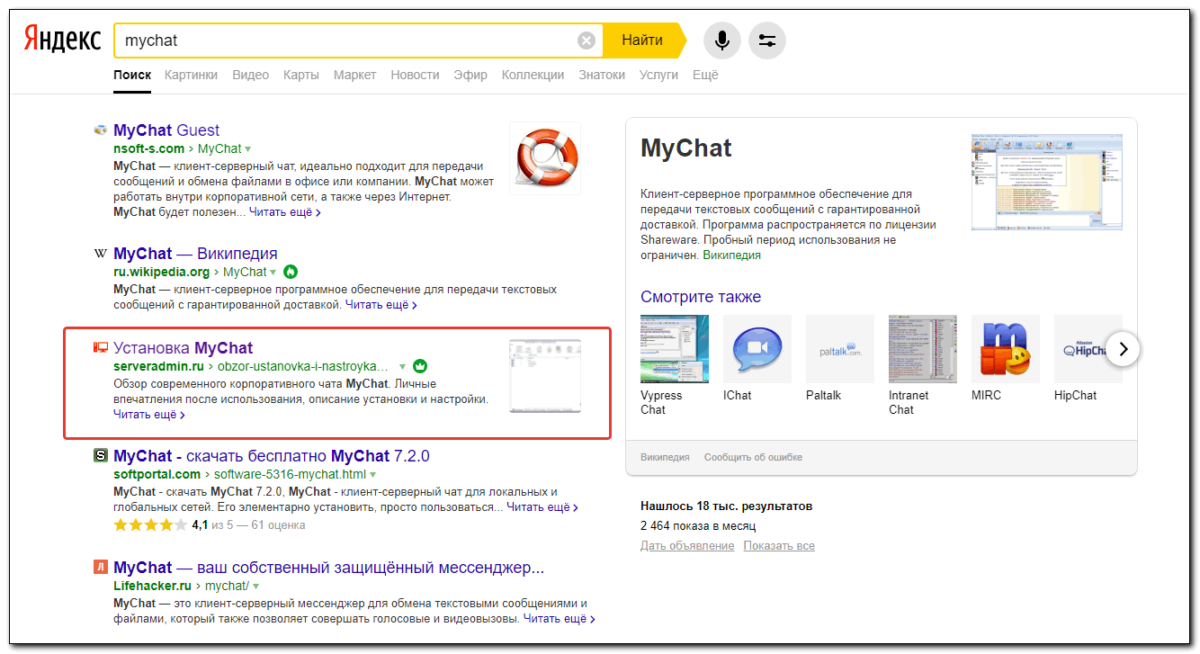Click the Сообщить об ошибке link
This screenshot has height=654, width=1200.
[x=752, y=457]
